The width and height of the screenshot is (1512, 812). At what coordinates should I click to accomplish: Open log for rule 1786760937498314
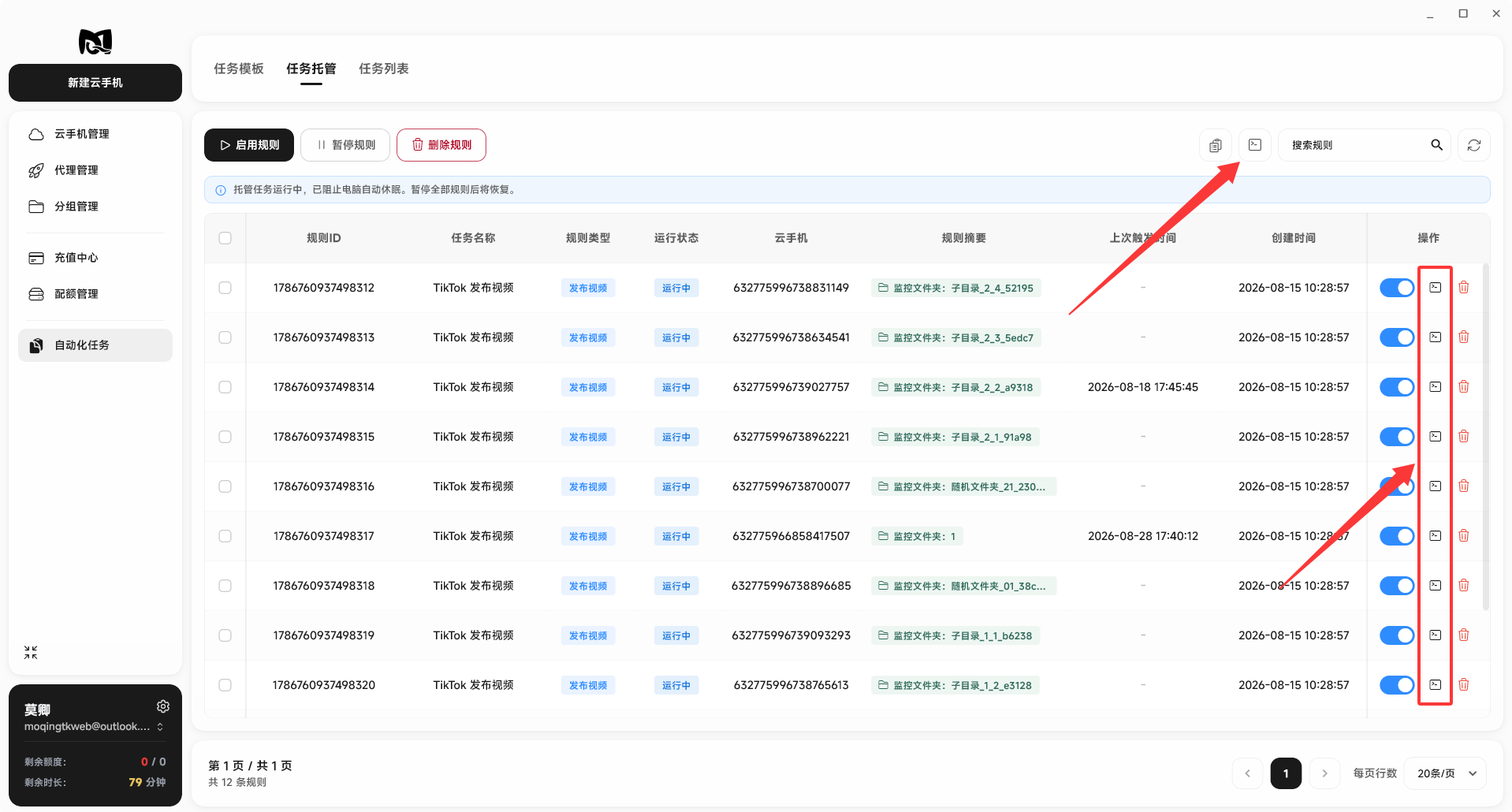1436,387
